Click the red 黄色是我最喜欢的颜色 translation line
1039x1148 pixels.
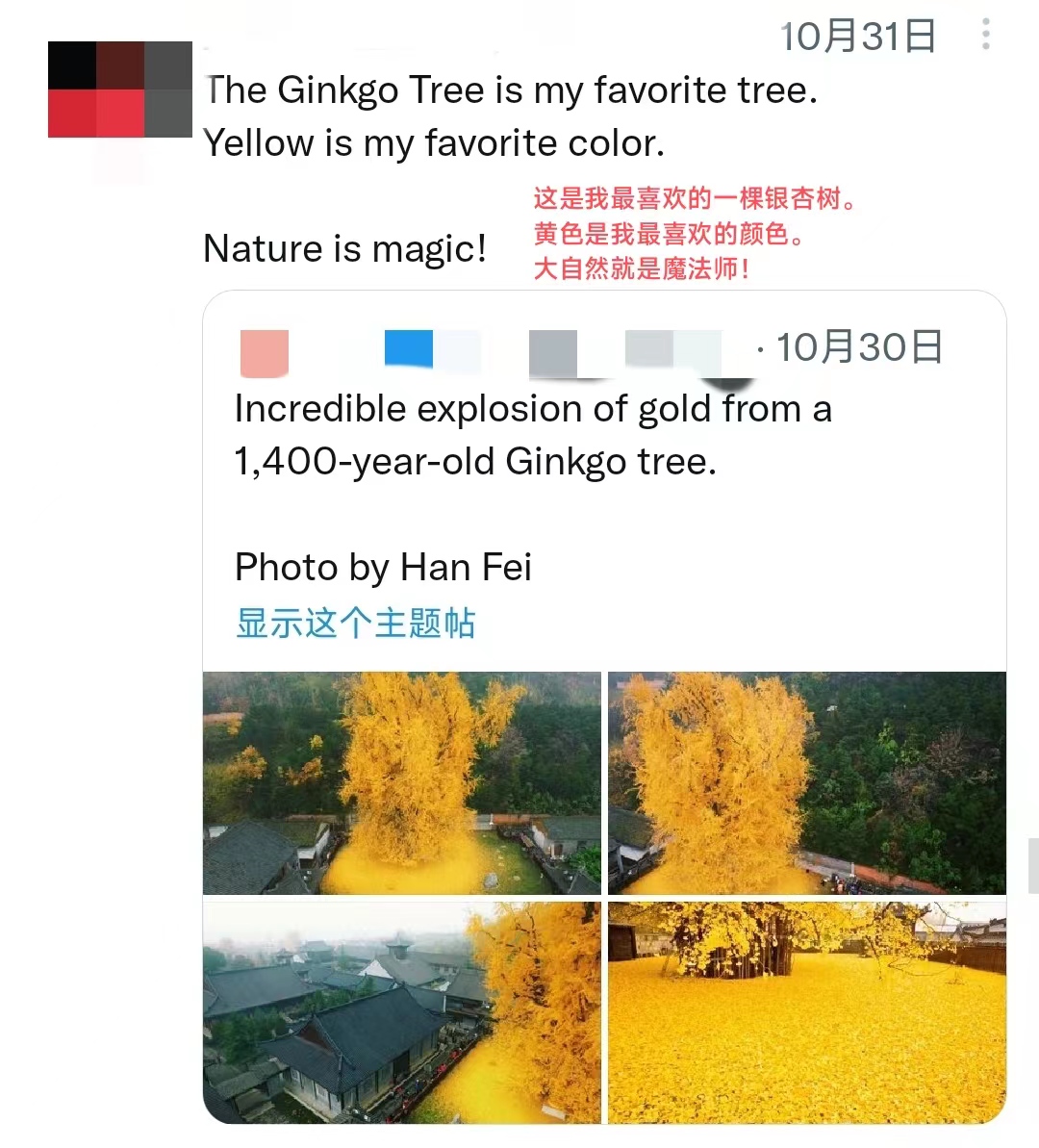pos(669,234)
